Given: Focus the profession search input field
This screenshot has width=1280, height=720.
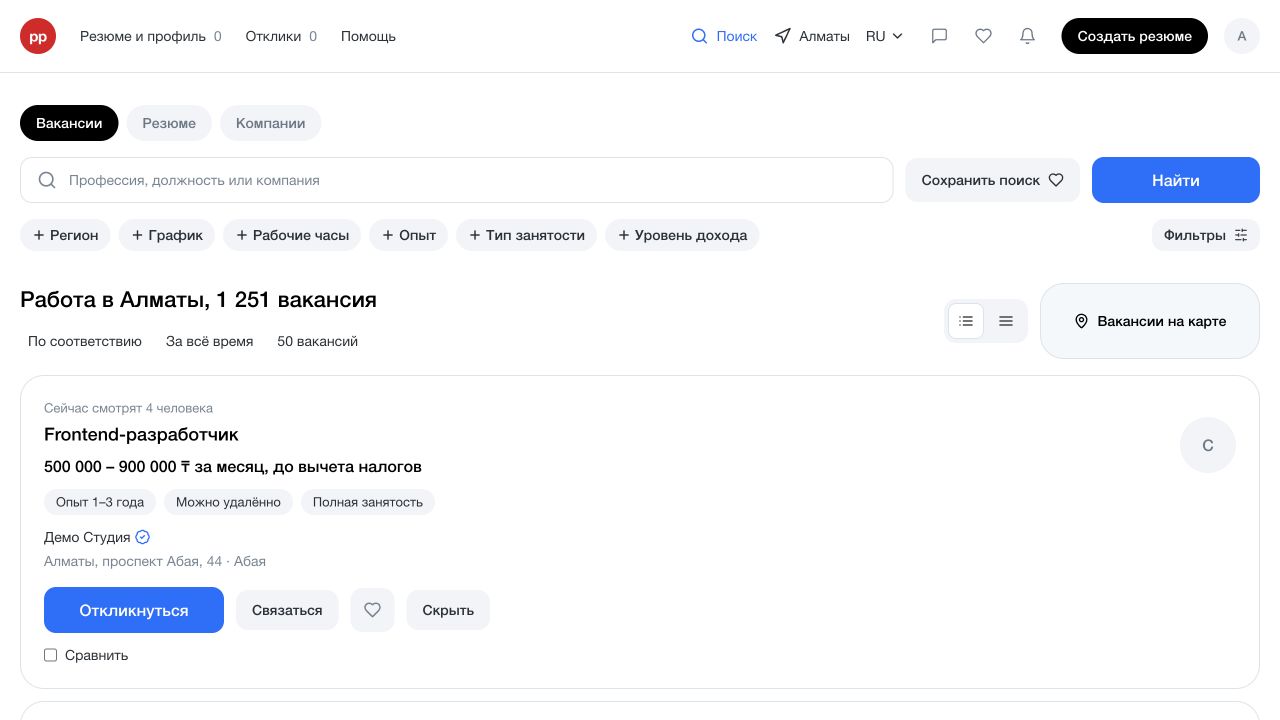Looking at the screenshot, I should tap(456, 180).
